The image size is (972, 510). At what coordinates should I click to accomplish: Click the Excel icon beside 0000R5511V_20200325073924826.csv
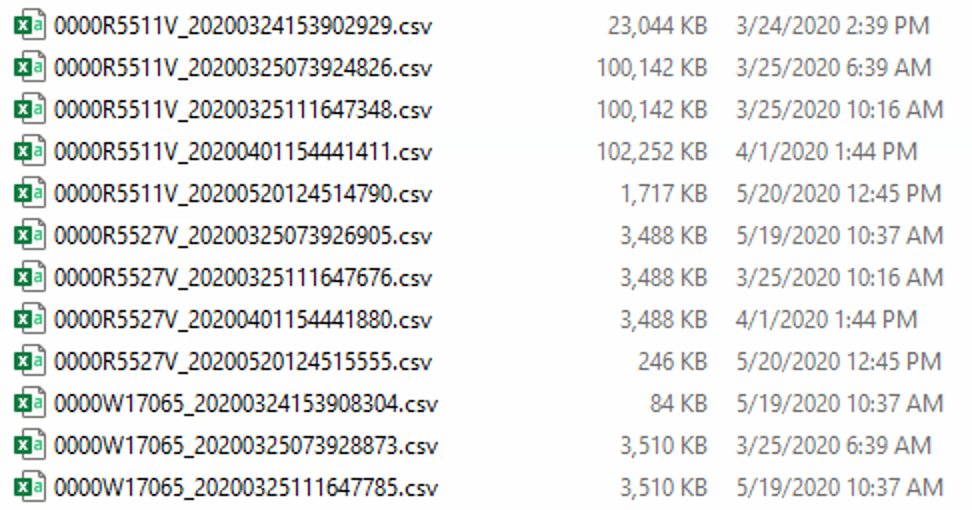[29, 68]
